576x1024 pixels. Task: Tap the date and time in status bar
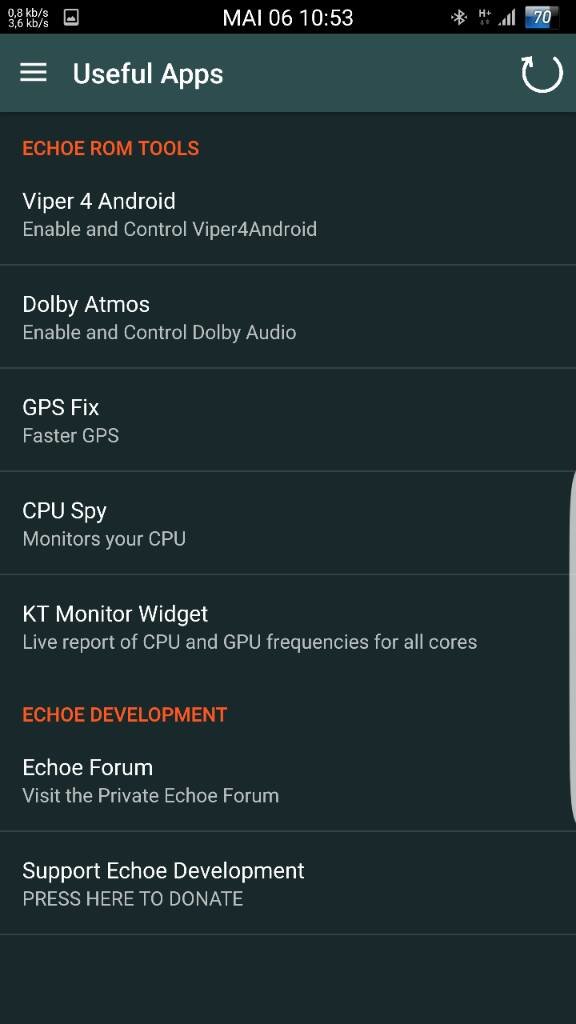tap(287, 18)
